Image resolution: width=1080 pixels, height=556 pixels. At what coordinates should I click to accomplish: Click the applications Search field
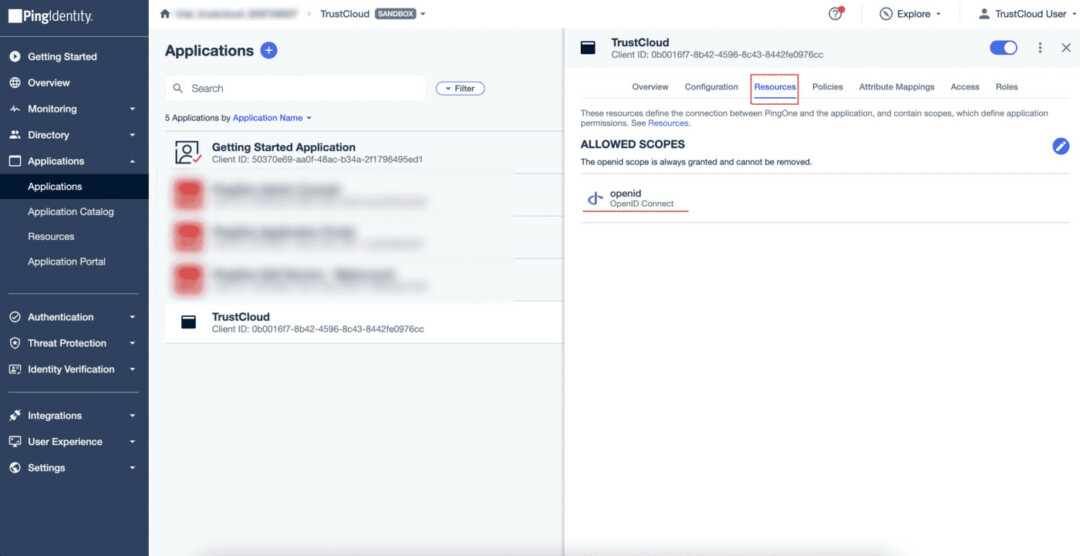(295, 88)
